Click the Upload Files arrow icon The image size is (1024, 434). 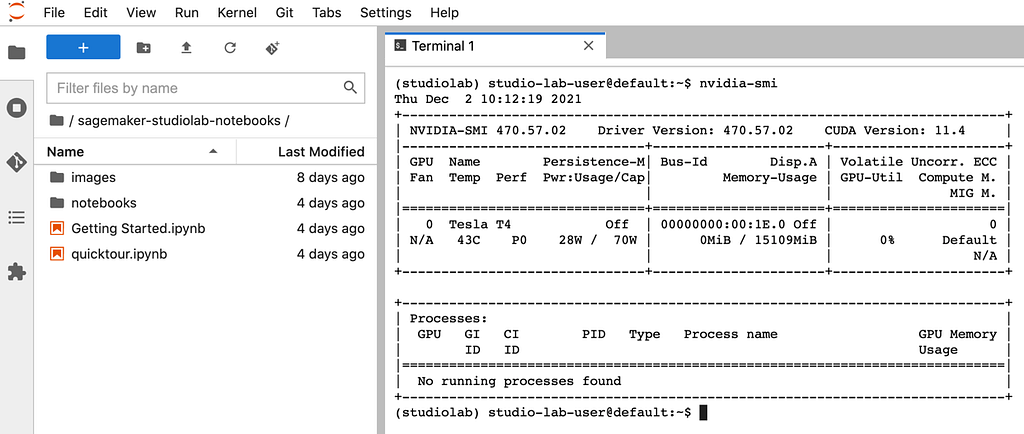(x=186, y=48)
